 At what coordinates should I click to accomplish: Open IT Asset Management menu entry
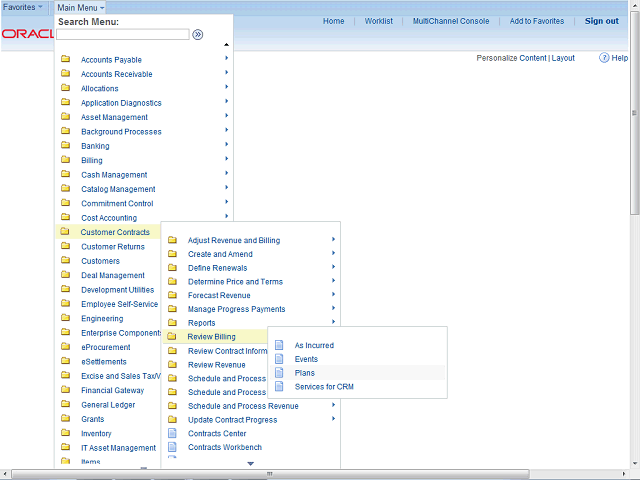(x=118, y=448)
